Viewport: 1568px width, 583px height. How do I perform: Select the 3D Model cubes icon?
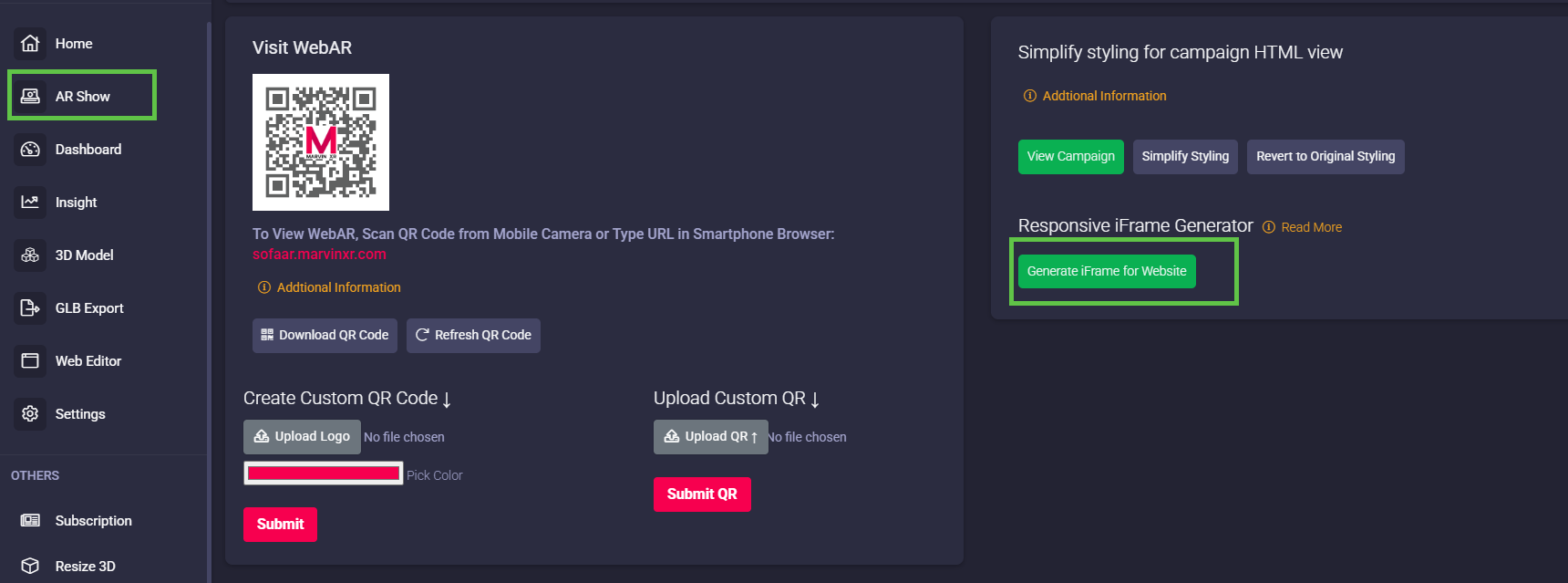tap(30, 255)
